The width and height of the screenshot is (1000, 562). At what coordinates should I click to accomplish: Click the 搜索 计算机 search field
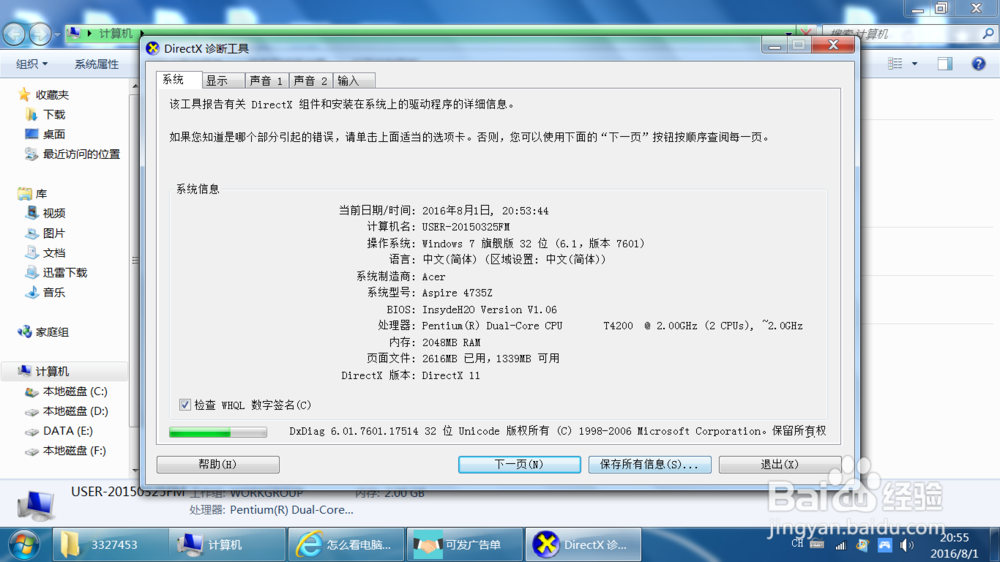pos(902,34)
